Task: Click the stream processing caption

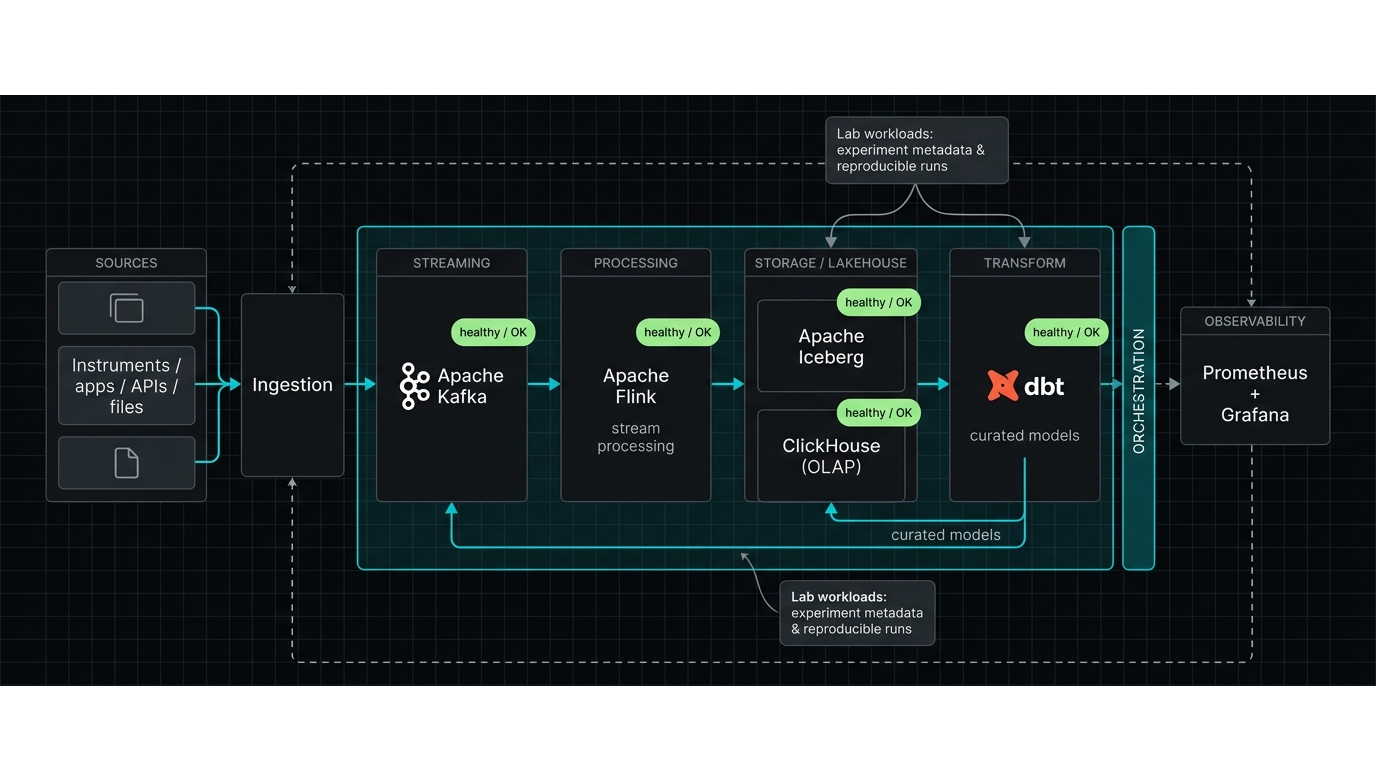Action: click(x=636, y=437)
